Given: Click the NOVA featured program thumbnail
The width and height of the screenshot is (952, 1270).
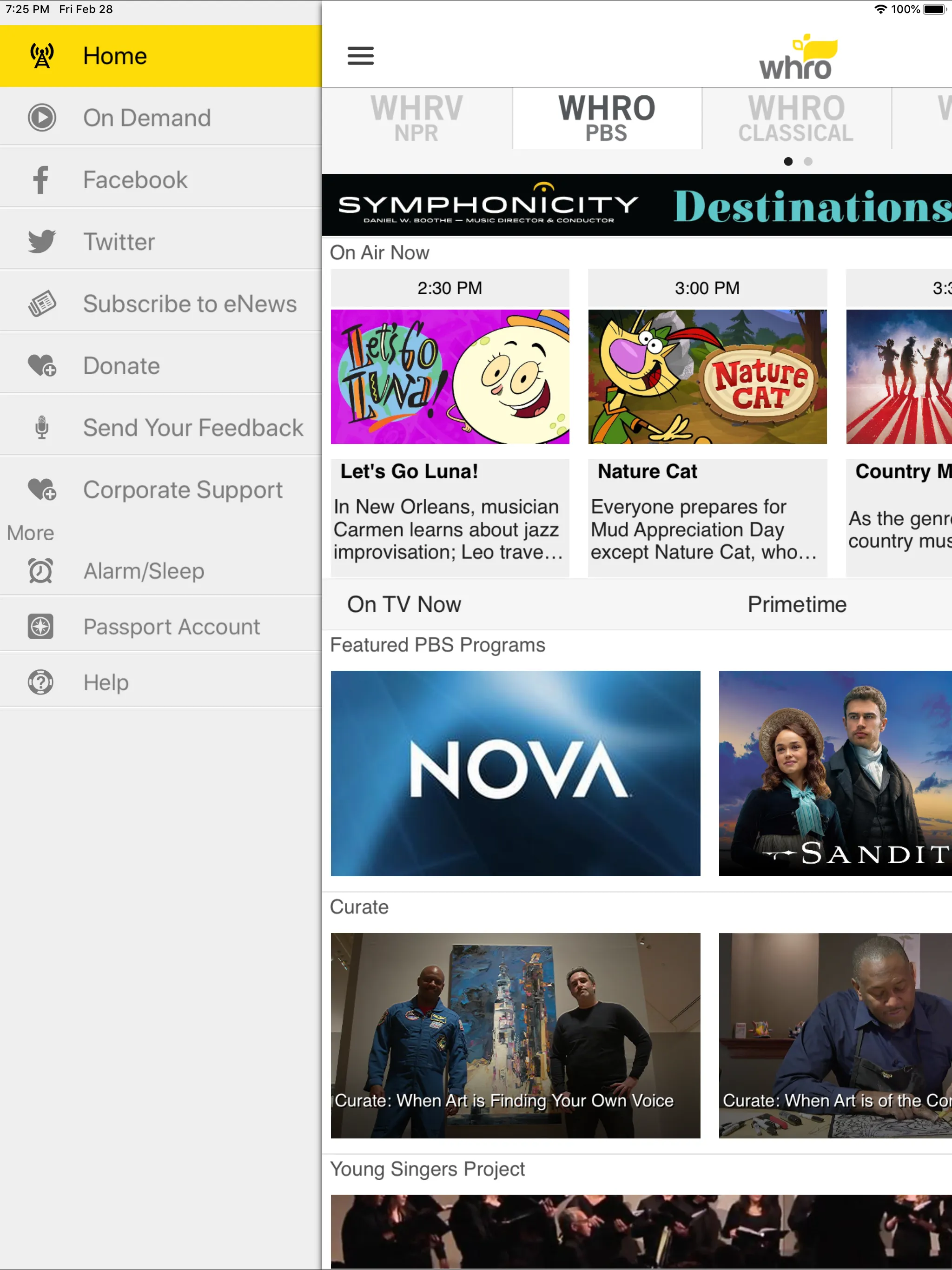Looking at the screenshot, I should pyautogui.click(x=516, y=772).
